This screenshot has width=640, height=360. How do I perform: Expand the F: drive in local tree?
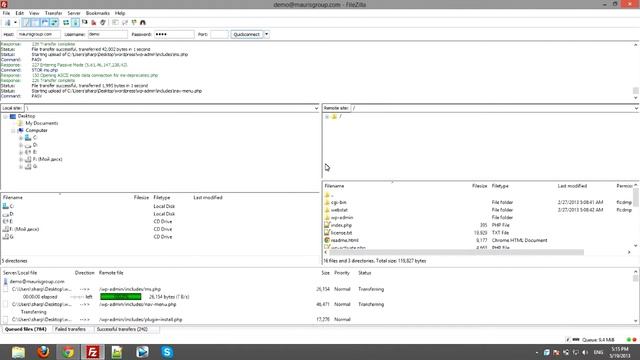(x=21, y=160)
